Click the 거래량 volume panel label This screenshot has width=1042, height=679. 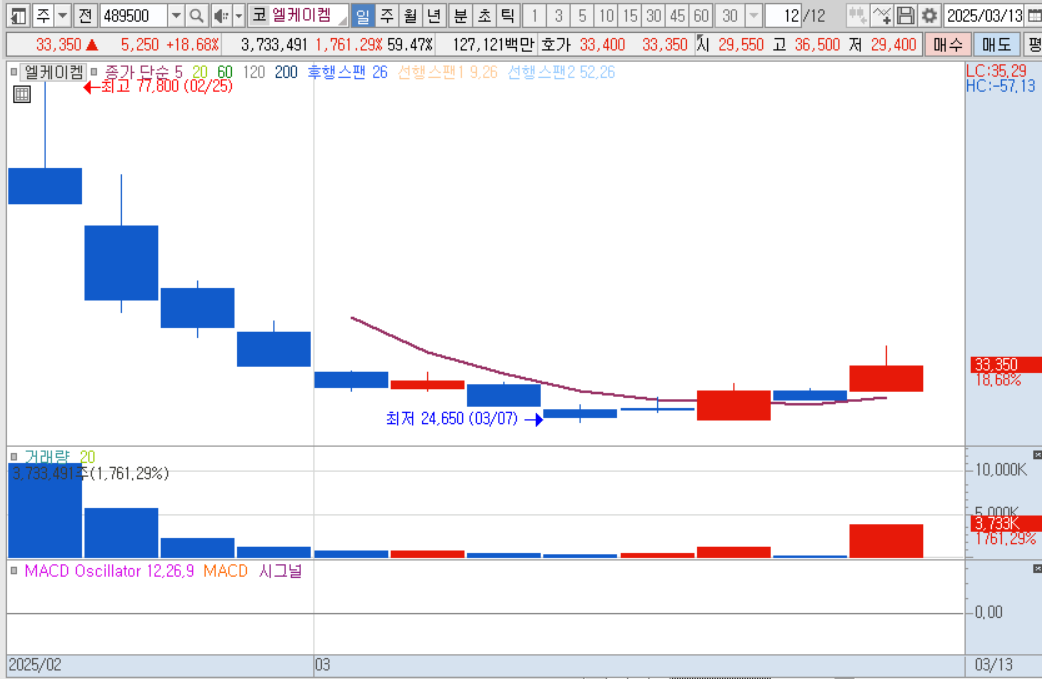point(47,457)
